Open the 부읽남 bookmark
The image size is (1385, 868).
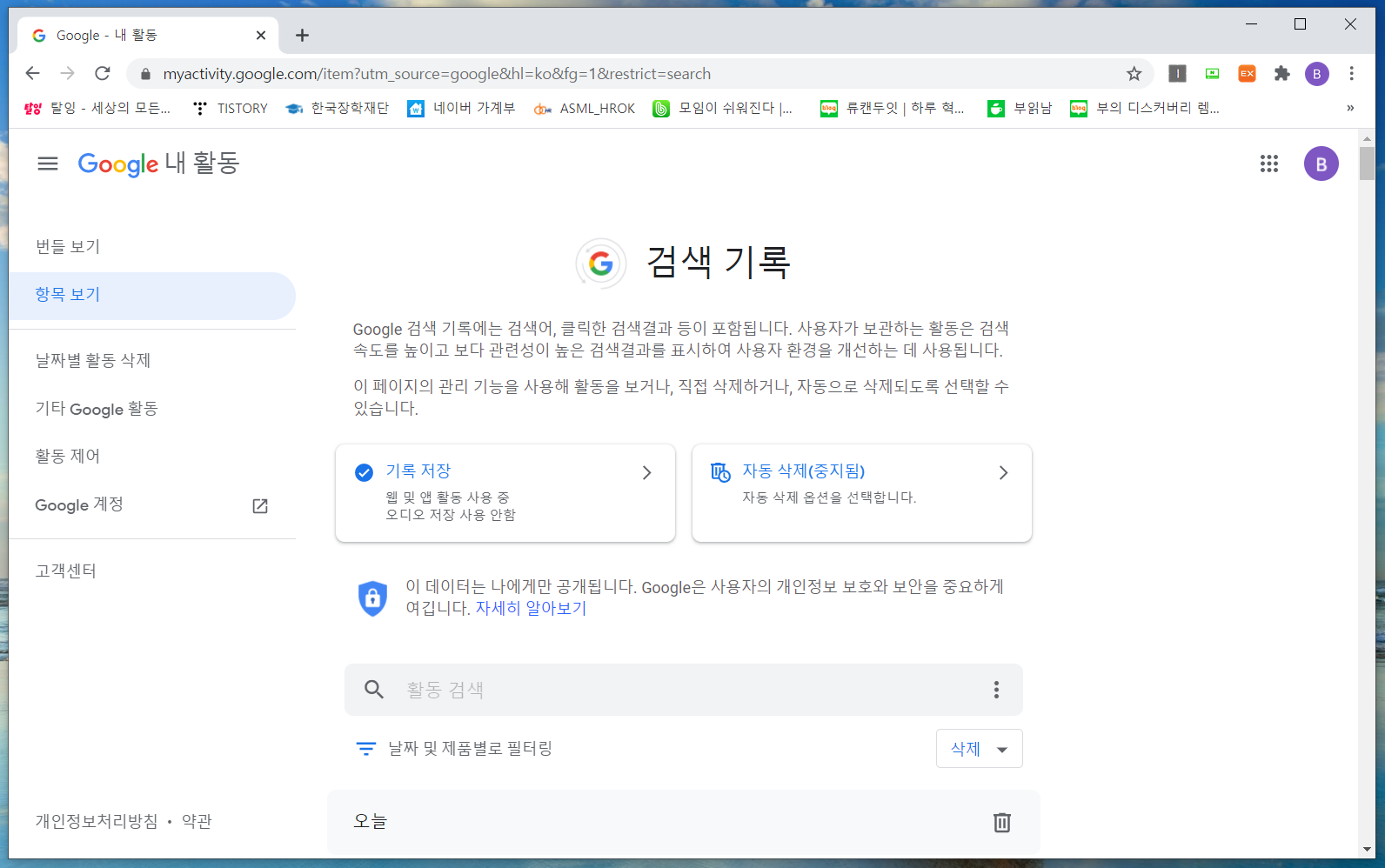point(1020,108)
